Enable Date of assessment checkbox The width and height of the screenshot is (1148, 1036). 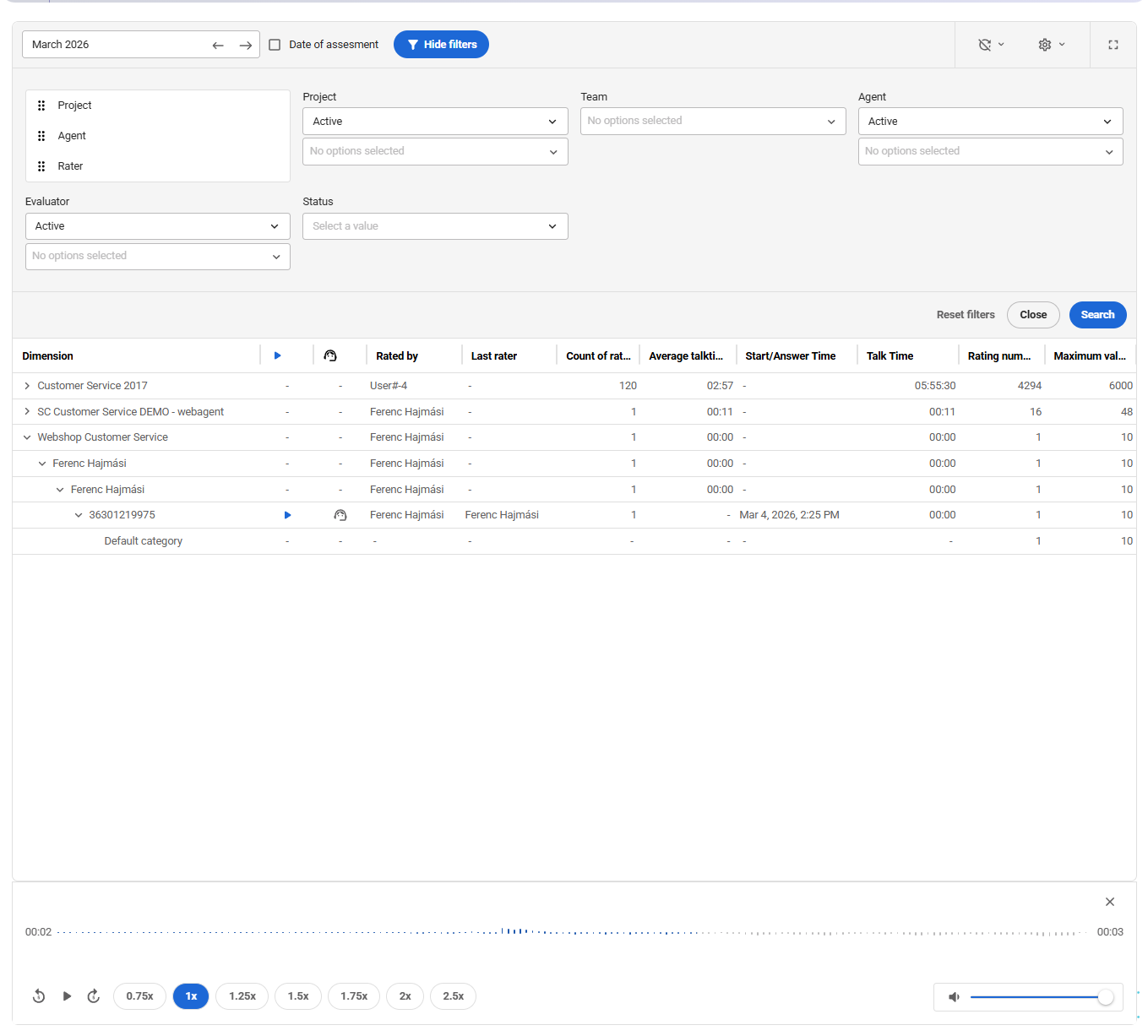(x=275, y=45)
